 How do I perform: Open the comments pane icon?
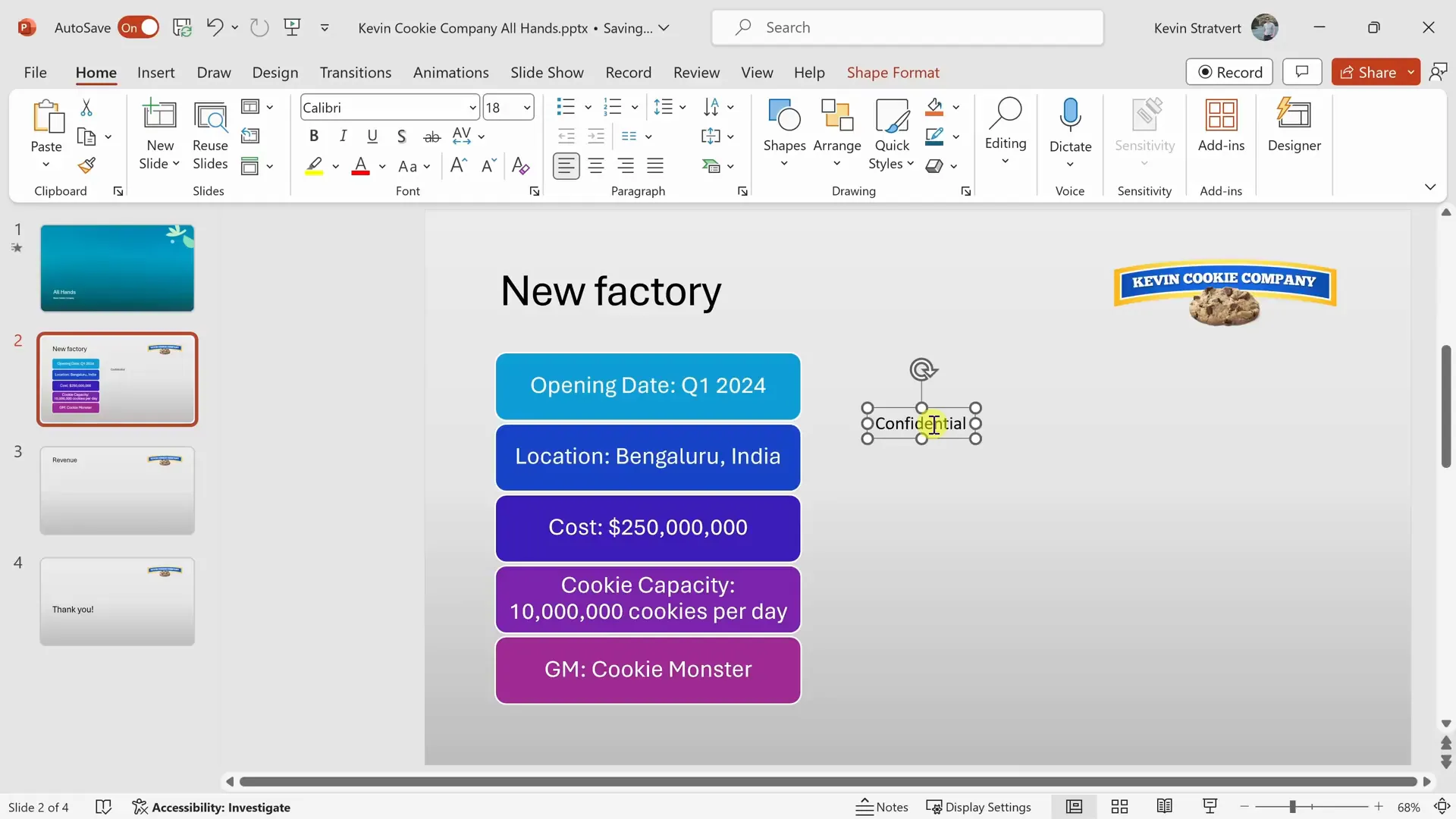coord(1302,72)
